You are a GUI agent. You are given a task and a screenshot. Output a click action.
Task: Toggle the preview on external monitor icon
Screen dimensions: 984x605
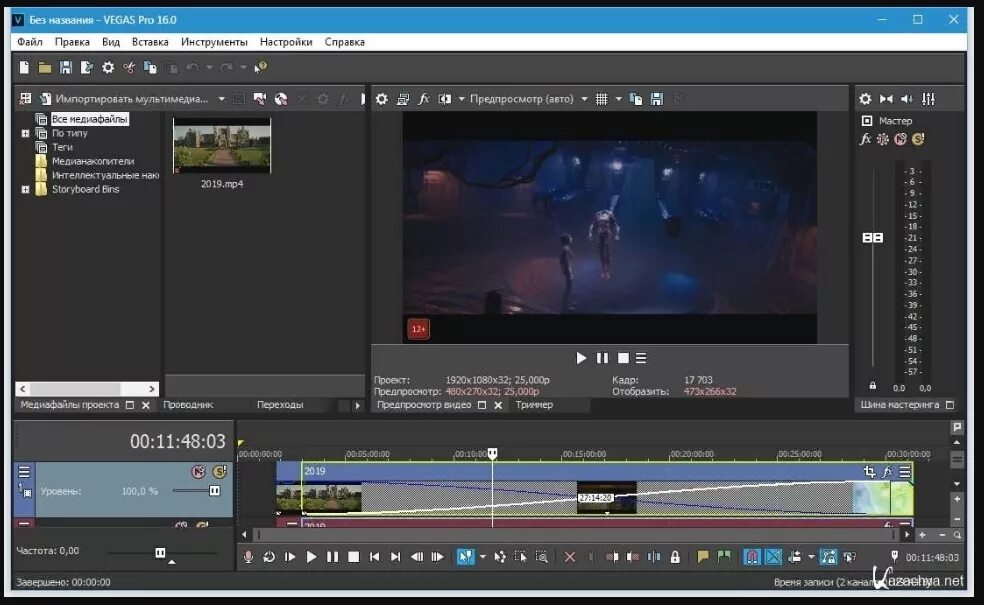(x=403, y=99)
